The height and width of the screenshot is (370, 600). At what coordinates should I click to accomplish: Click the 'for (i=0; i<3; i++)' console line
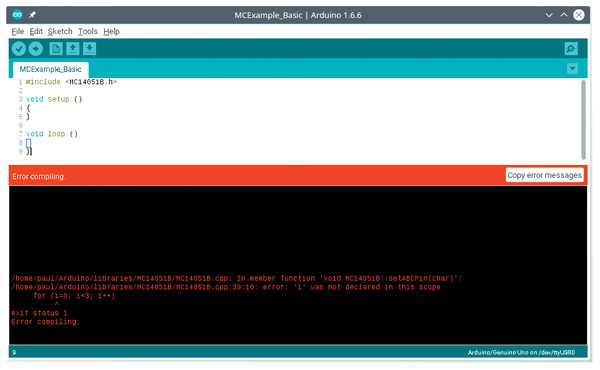click(x=74, y=296)
